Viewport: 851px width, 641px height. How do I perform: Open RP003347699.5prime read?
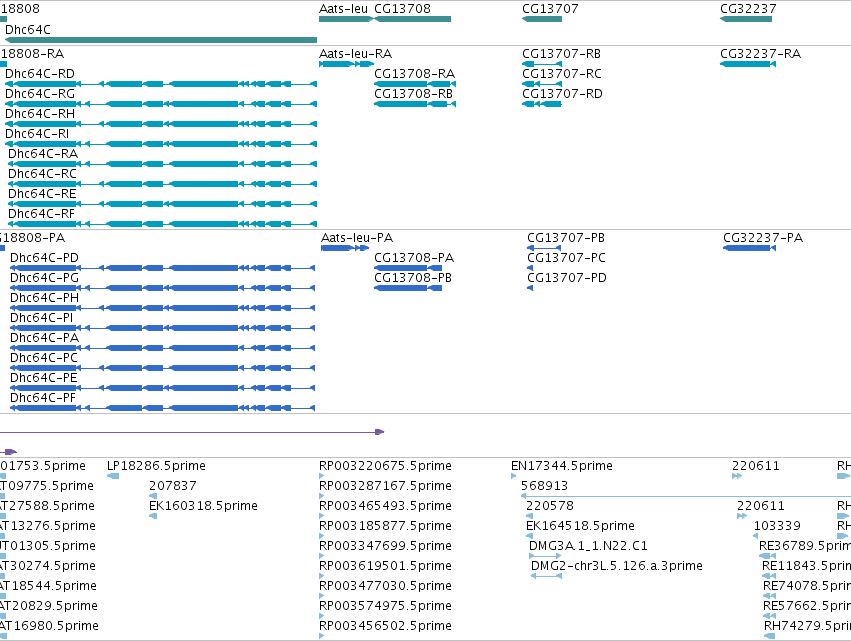point(322,556)
